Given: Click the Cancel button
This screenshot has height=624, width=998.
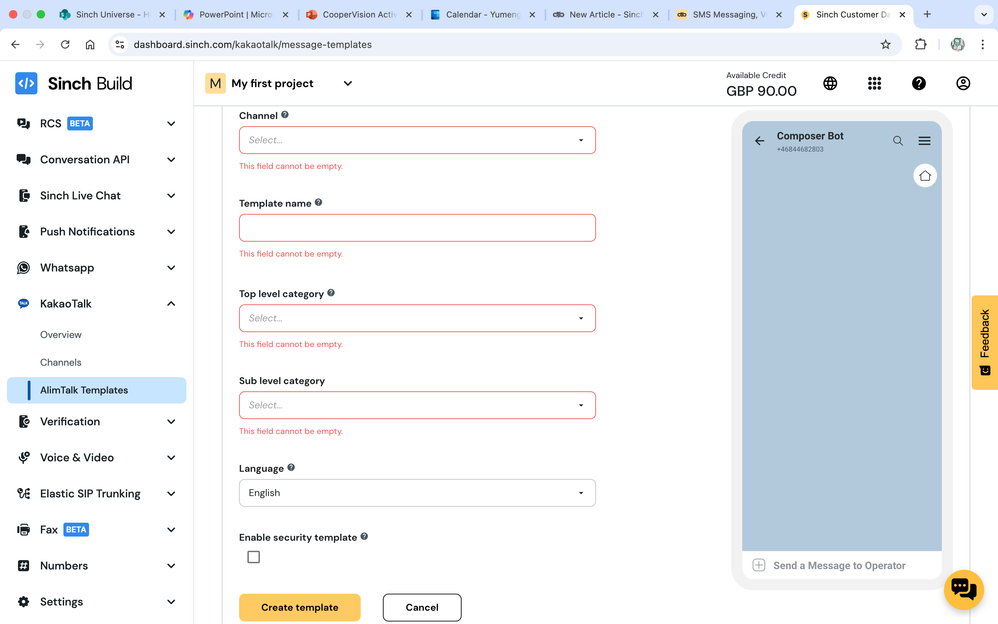Looking at the screenshot, I should [422, 607].
